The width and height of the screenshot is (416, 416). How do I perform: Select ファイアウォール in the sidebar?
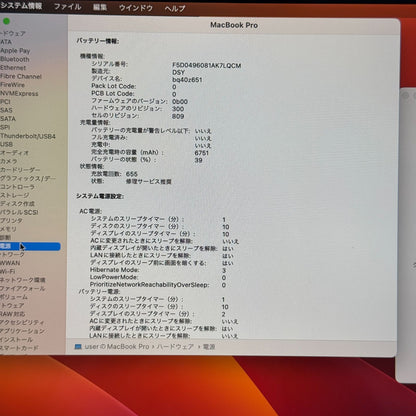22,288
